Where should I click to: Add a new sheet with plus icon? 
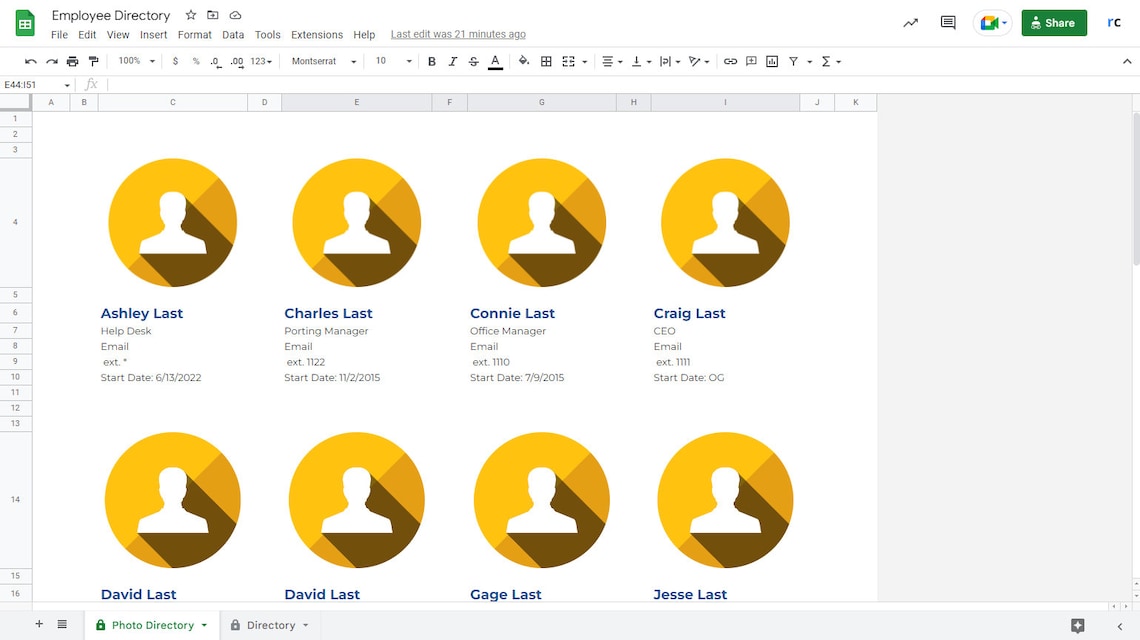[x=39, y=624]
